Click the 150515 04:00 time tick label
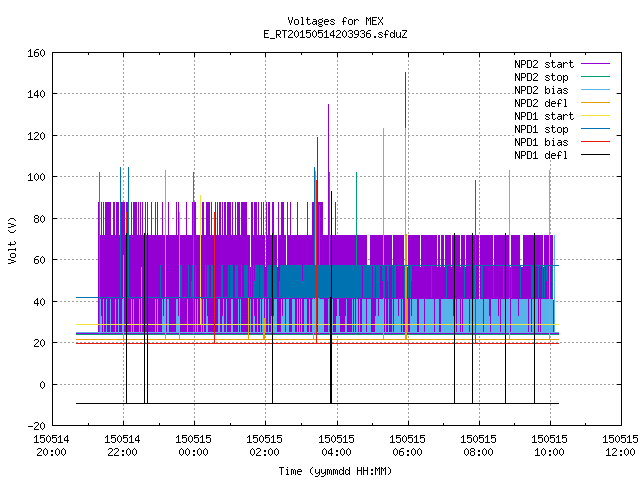 [x=336, y=446]
